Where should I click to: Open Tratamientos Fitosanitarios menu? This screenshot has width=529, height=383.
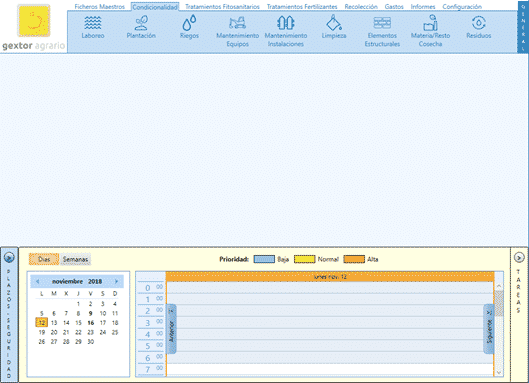point(222,6)
